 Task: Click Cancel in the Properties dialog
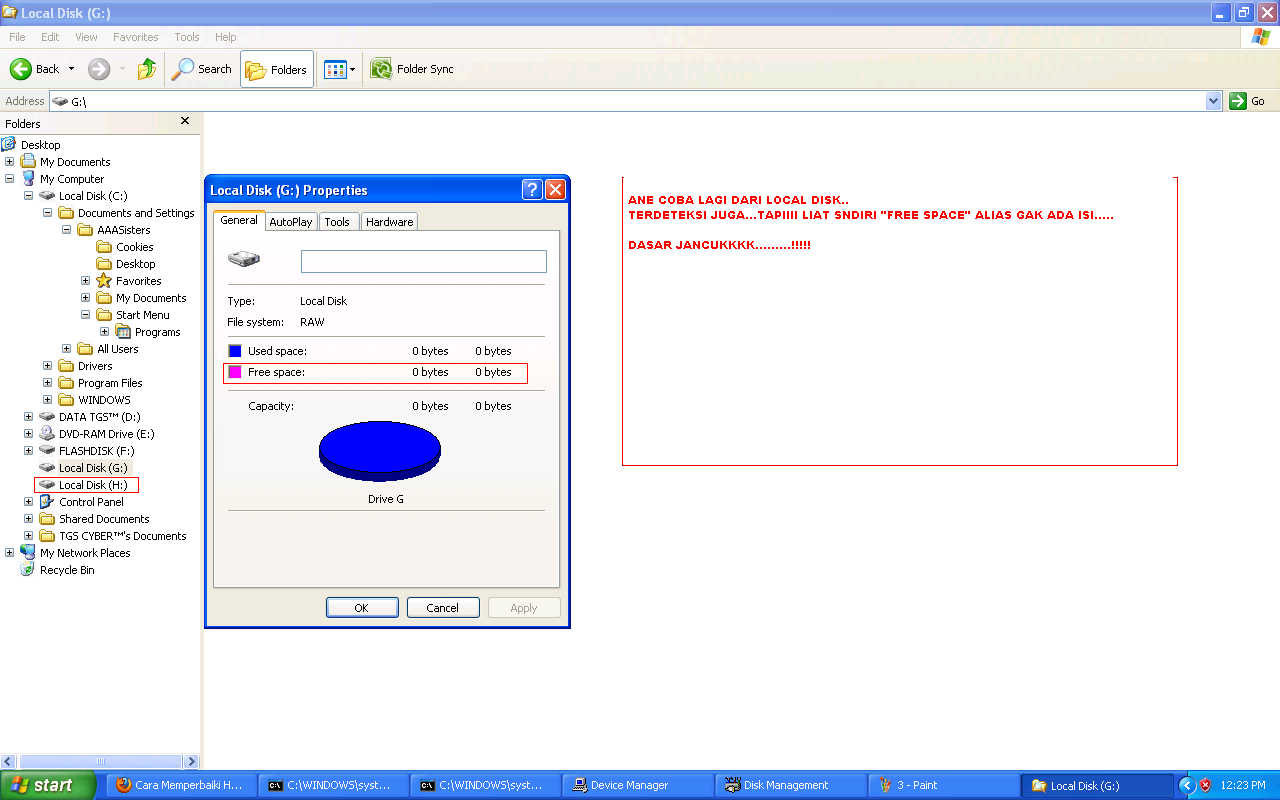click(442, 607)
